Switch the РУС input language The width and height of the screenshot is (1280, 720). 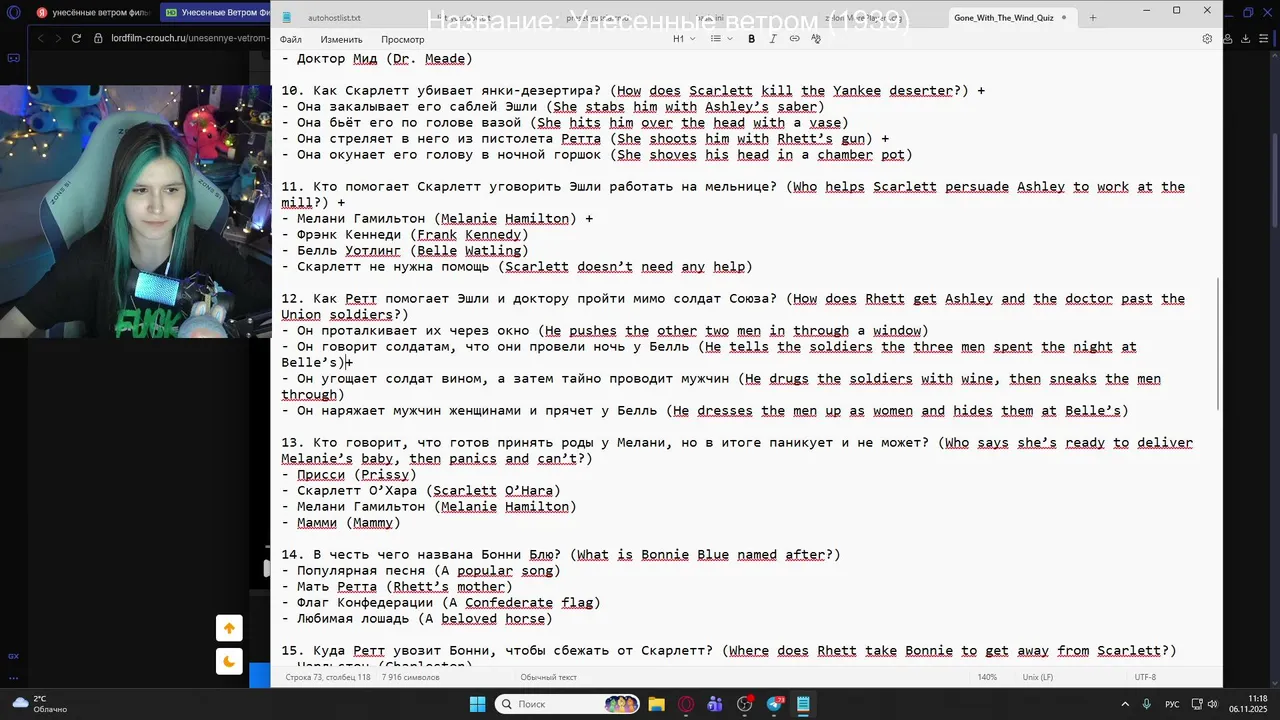pyautogui.click(x=1172, y=704)
